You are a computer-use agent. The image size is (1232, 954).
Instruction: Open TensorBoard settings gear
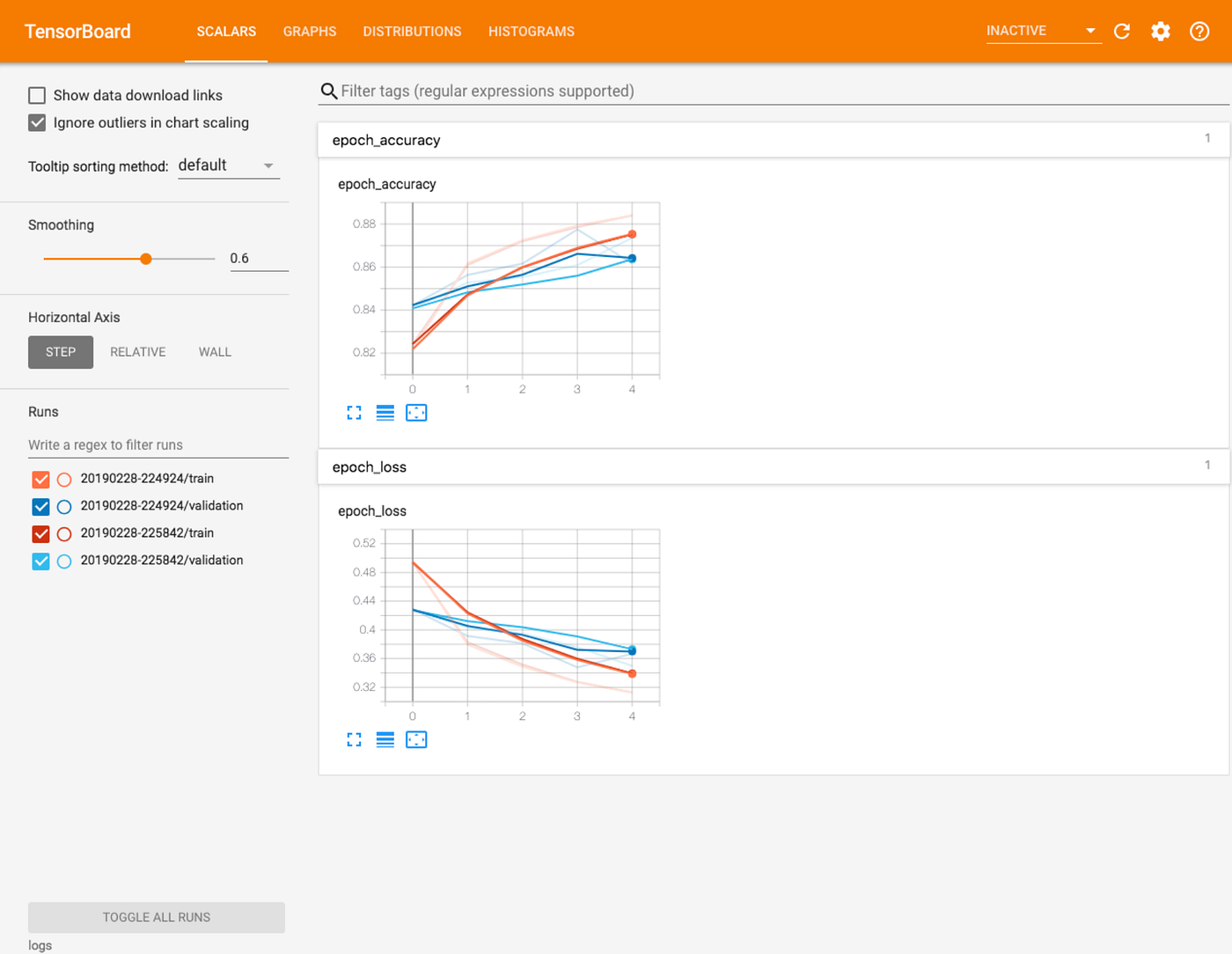click(1161, 31)
